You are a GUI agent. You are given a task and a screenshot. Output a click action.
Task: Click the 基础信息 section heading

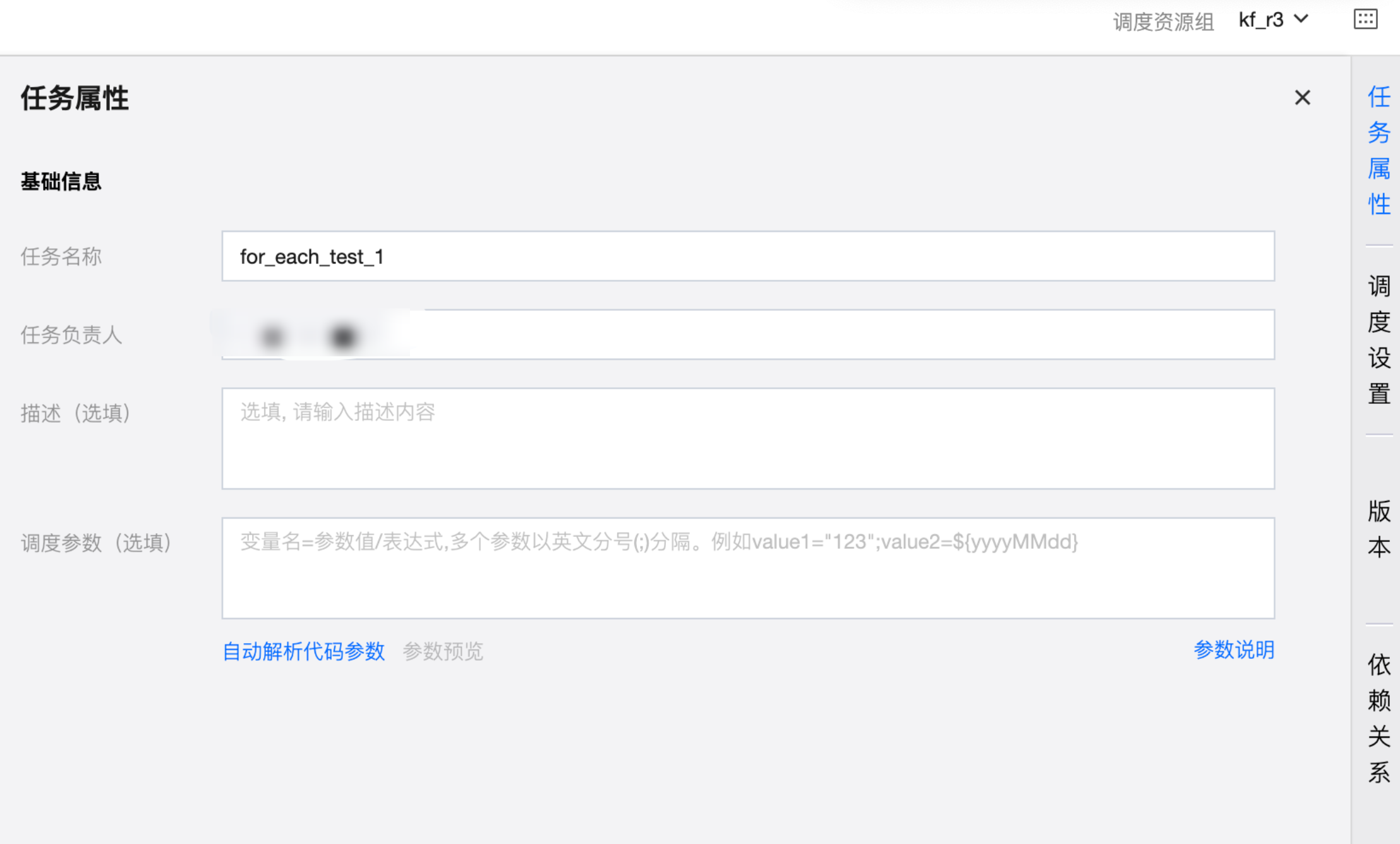click(x=61, y=182)
